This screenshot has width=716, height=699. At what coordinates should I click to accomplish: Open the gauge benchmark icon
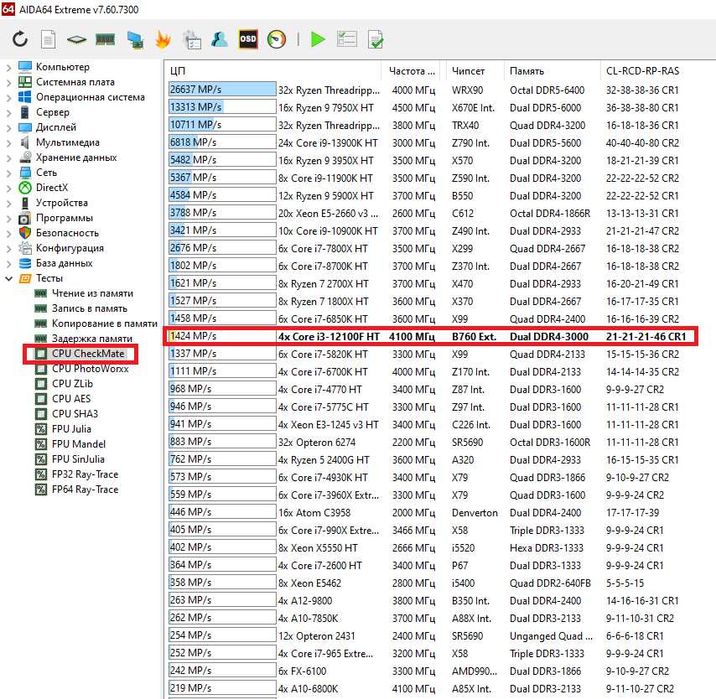click(x=277, y=39)
